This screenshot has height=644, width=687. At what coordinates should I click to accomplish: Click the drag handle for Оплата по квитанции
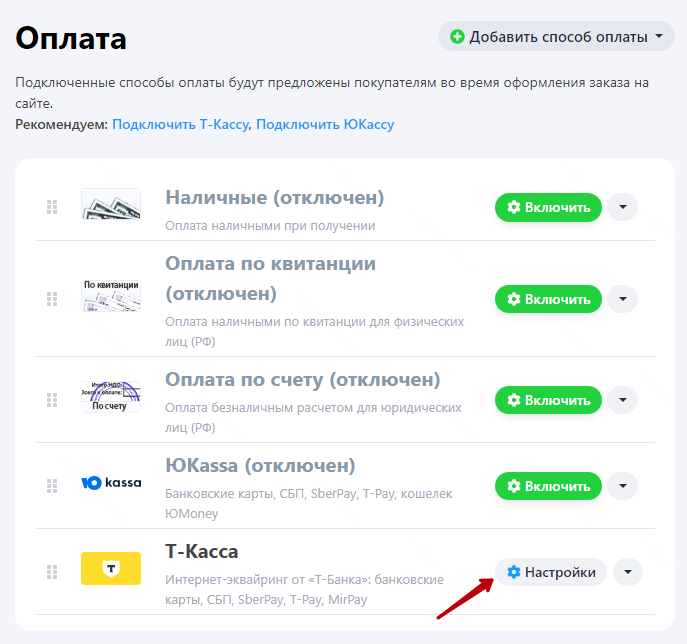(52, 299)
